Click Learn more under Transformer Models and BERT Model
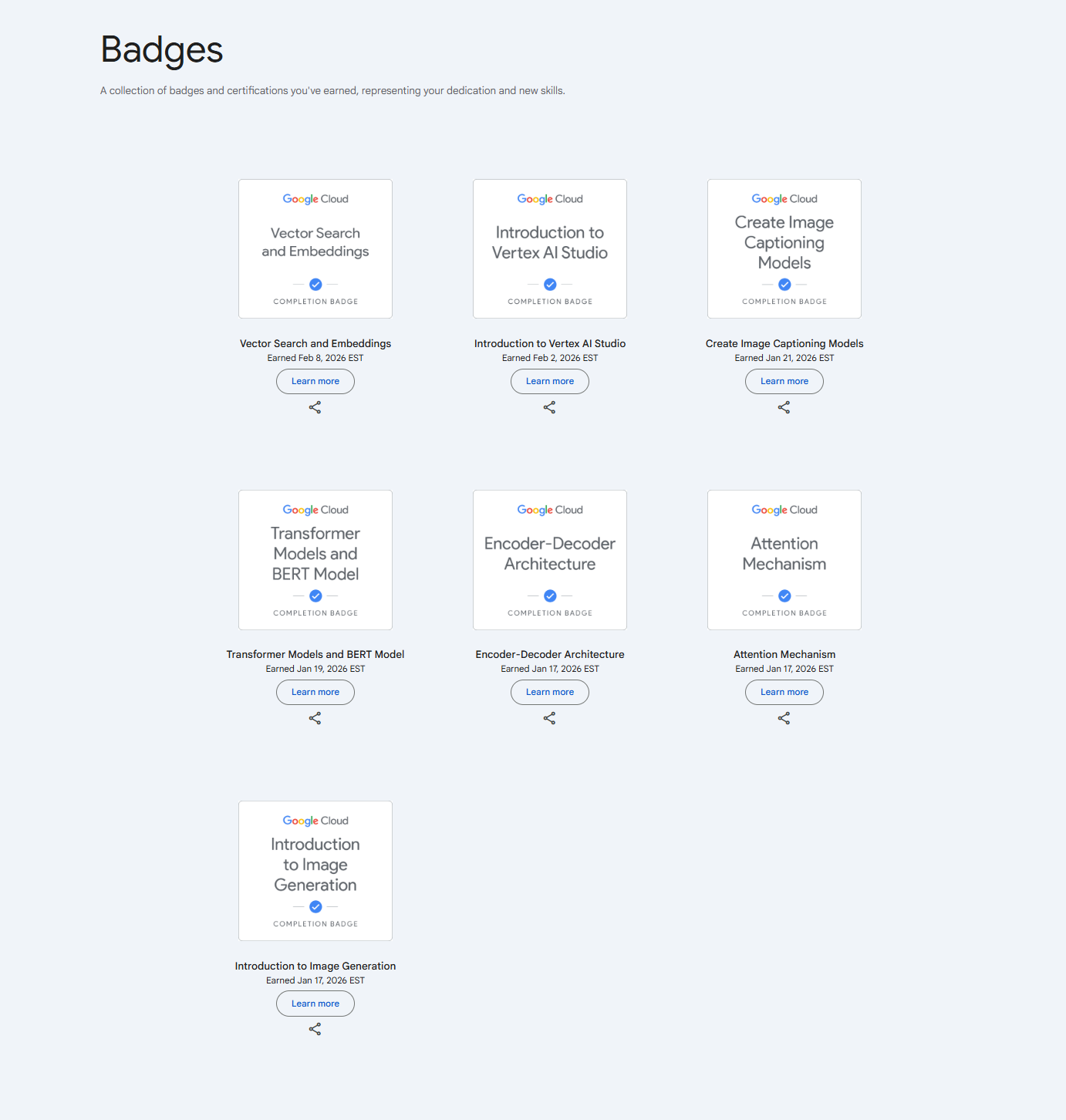The width and height of the screenshot is (1066, 1120). point(315,692)
